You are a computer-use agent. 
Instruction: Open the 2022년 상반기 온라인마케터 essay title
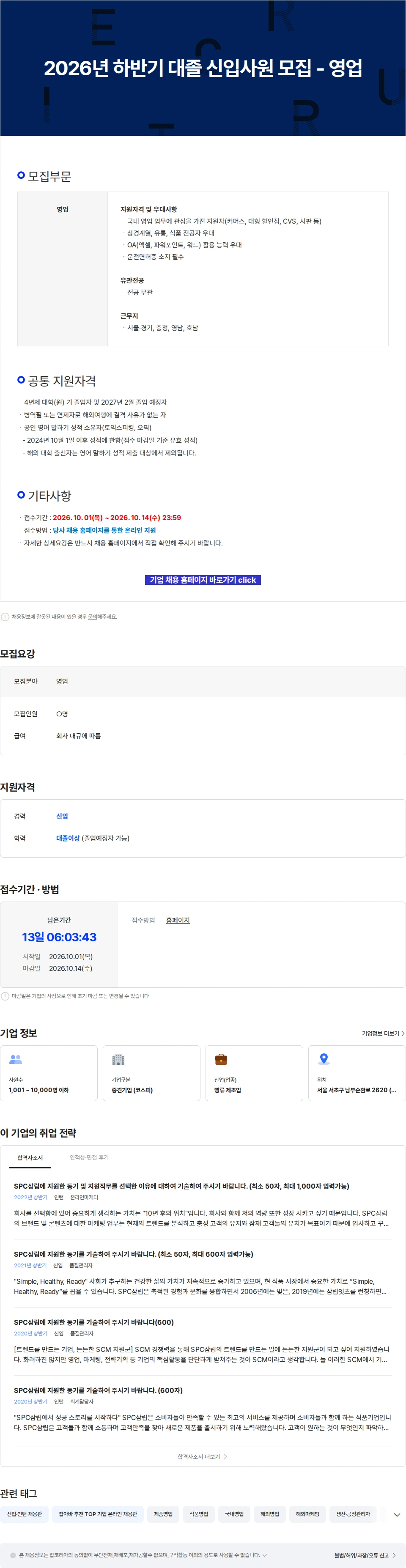tap(181, 1186)
